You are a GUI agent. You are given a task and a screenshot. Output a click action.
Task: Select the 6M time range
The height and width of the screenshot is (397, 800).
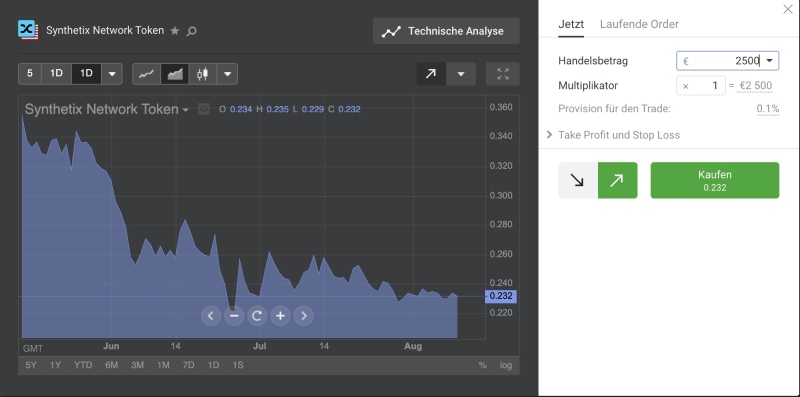click(111, 365)
